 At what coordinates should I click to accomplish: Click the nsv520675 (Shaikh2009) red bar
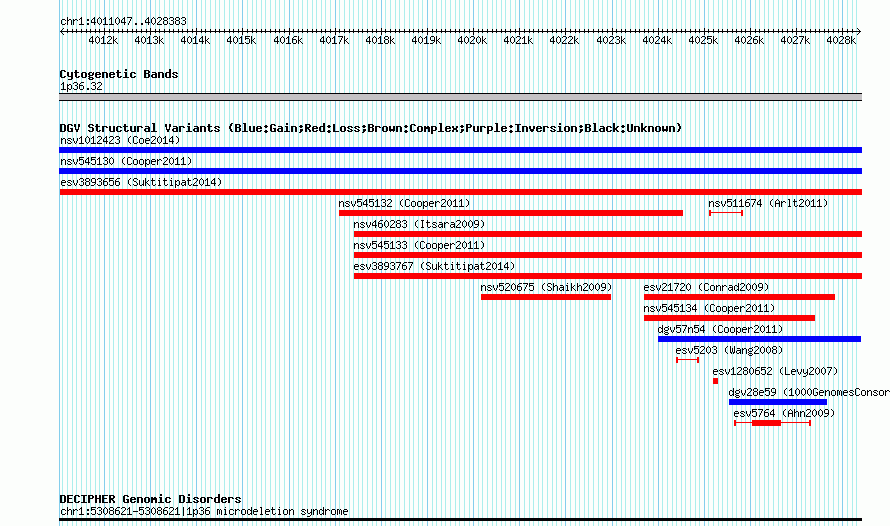[546, 297]
